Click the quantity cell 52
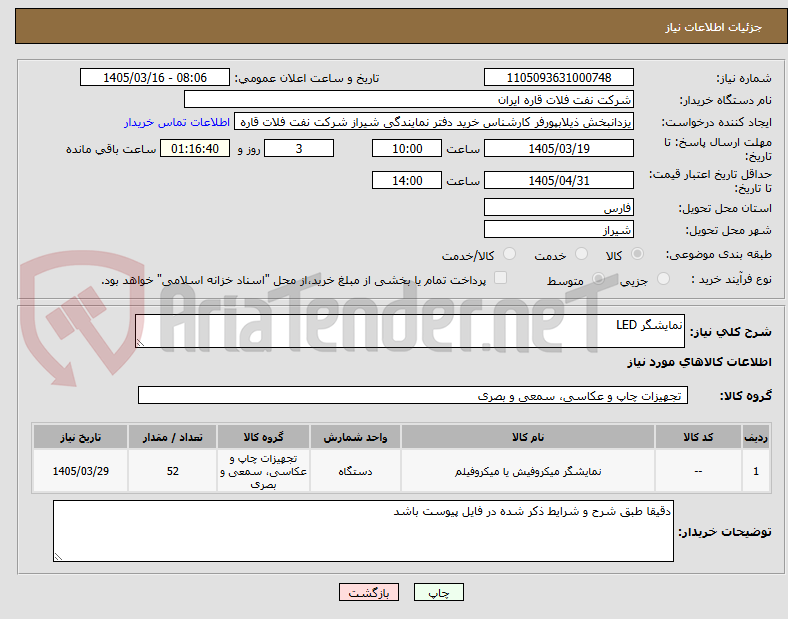Viewport: 788px width, 619px height. (x=172, y=471)
